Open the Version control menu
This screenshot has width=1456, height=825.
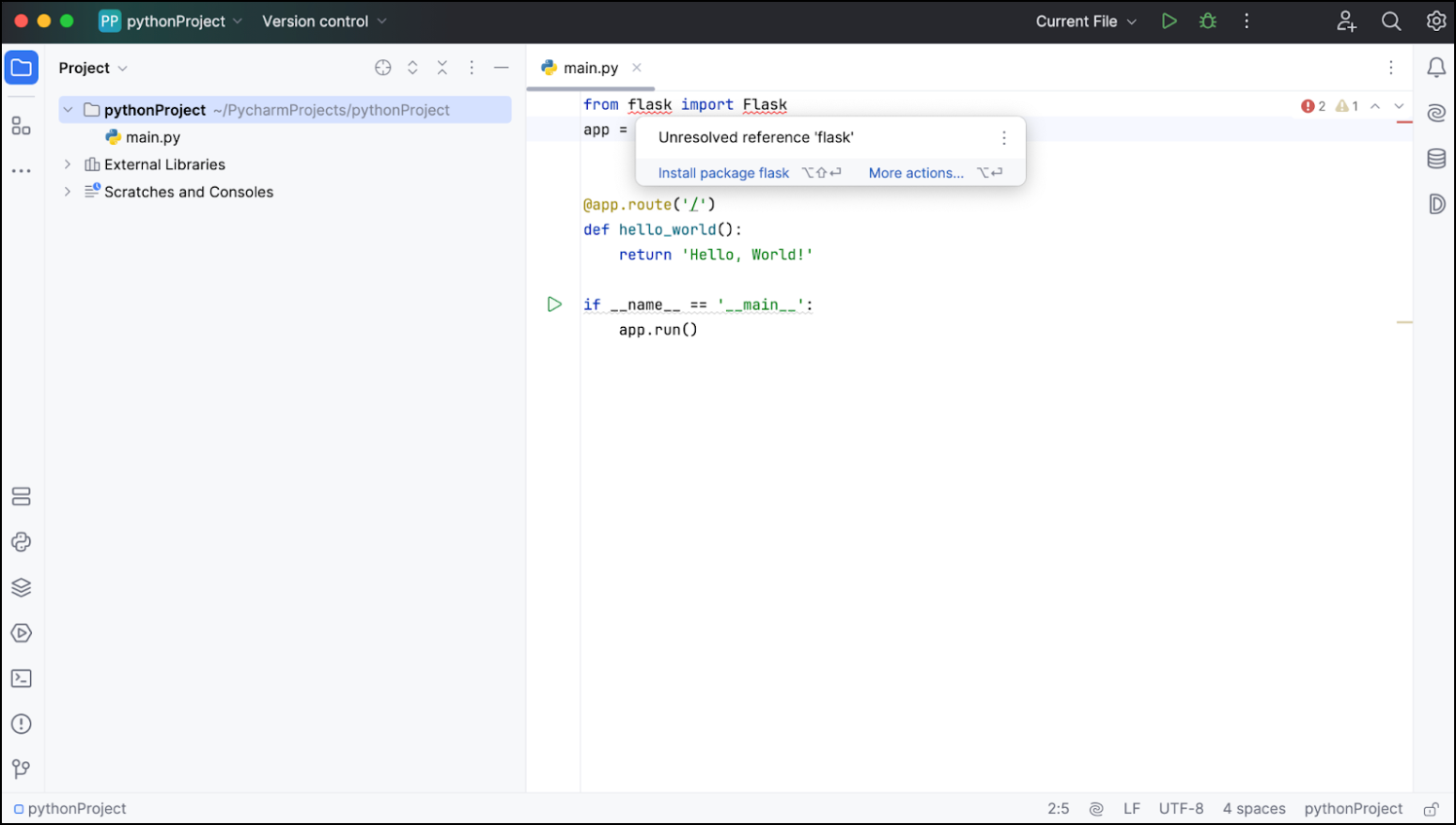pos(323,21)
